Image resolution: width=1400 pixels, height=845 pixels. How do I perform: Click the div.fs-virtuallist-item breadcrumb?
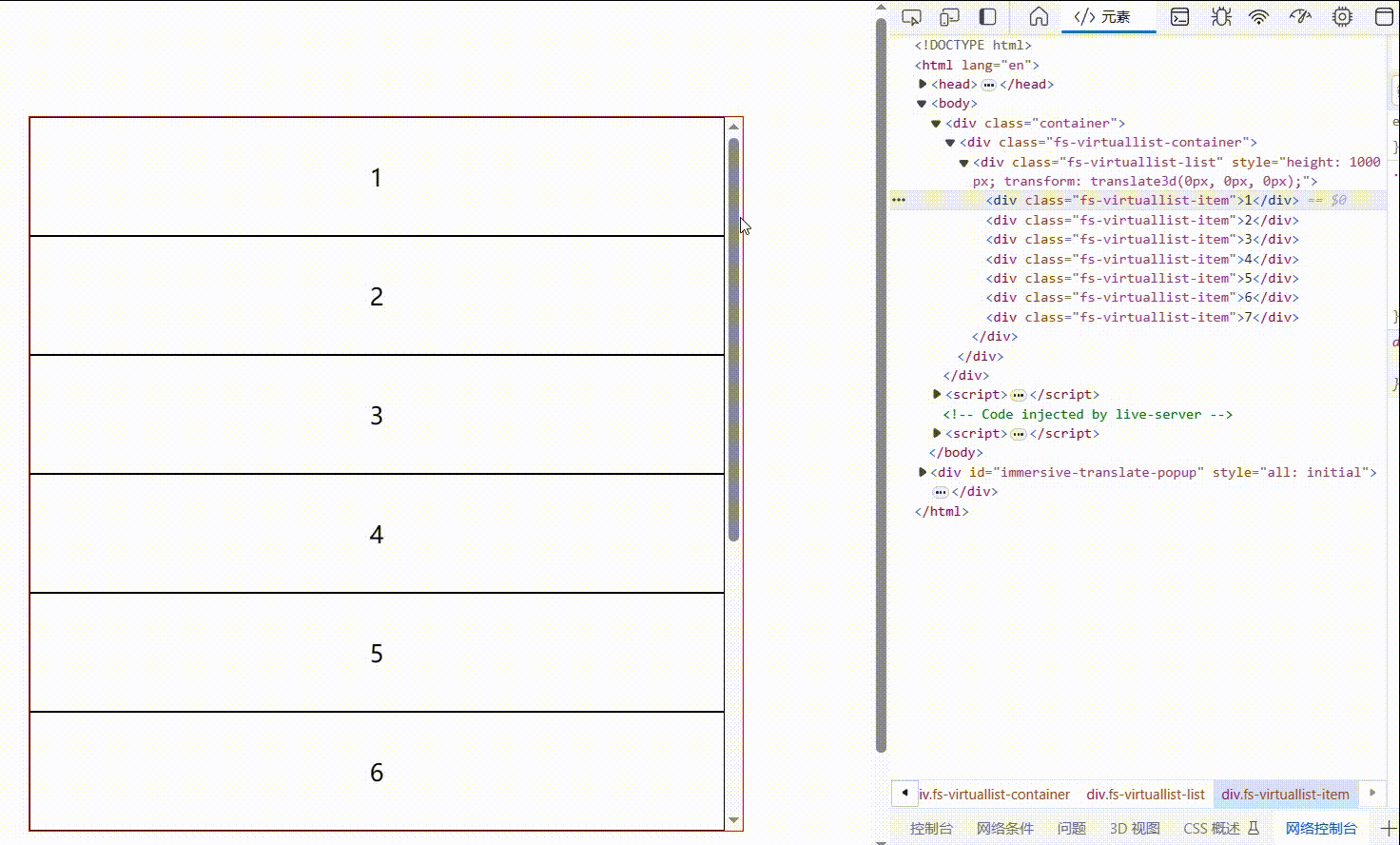[x=1285, y=794]
